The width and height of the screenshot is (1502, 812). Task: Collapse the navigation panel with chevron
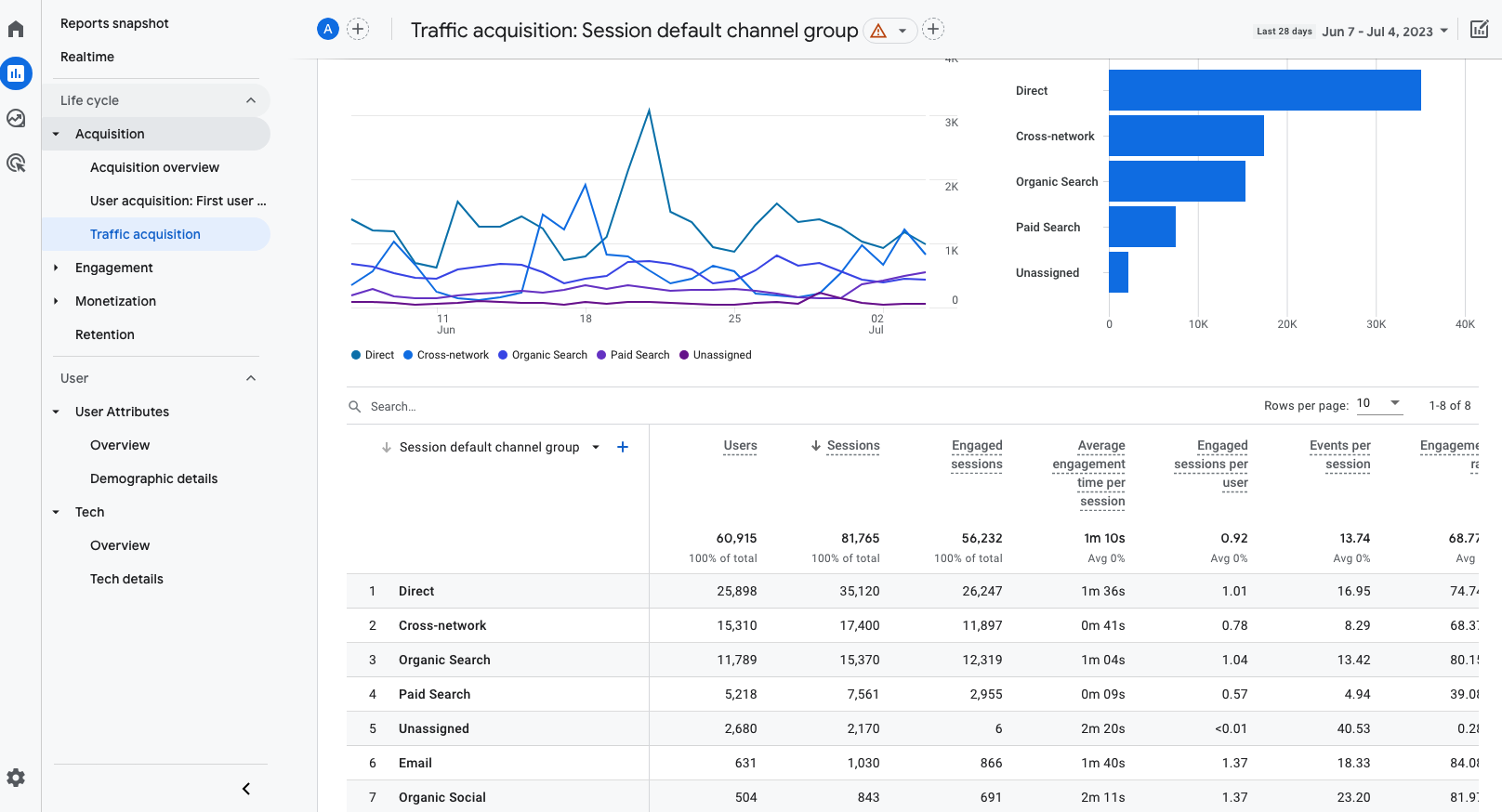point(246,789)
